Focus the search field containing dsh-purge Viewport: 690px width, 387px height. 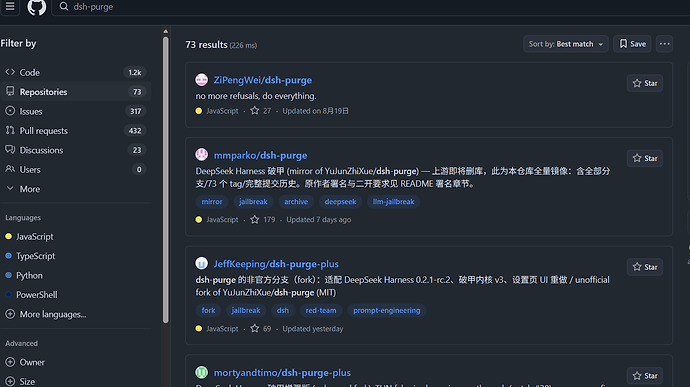371,7
